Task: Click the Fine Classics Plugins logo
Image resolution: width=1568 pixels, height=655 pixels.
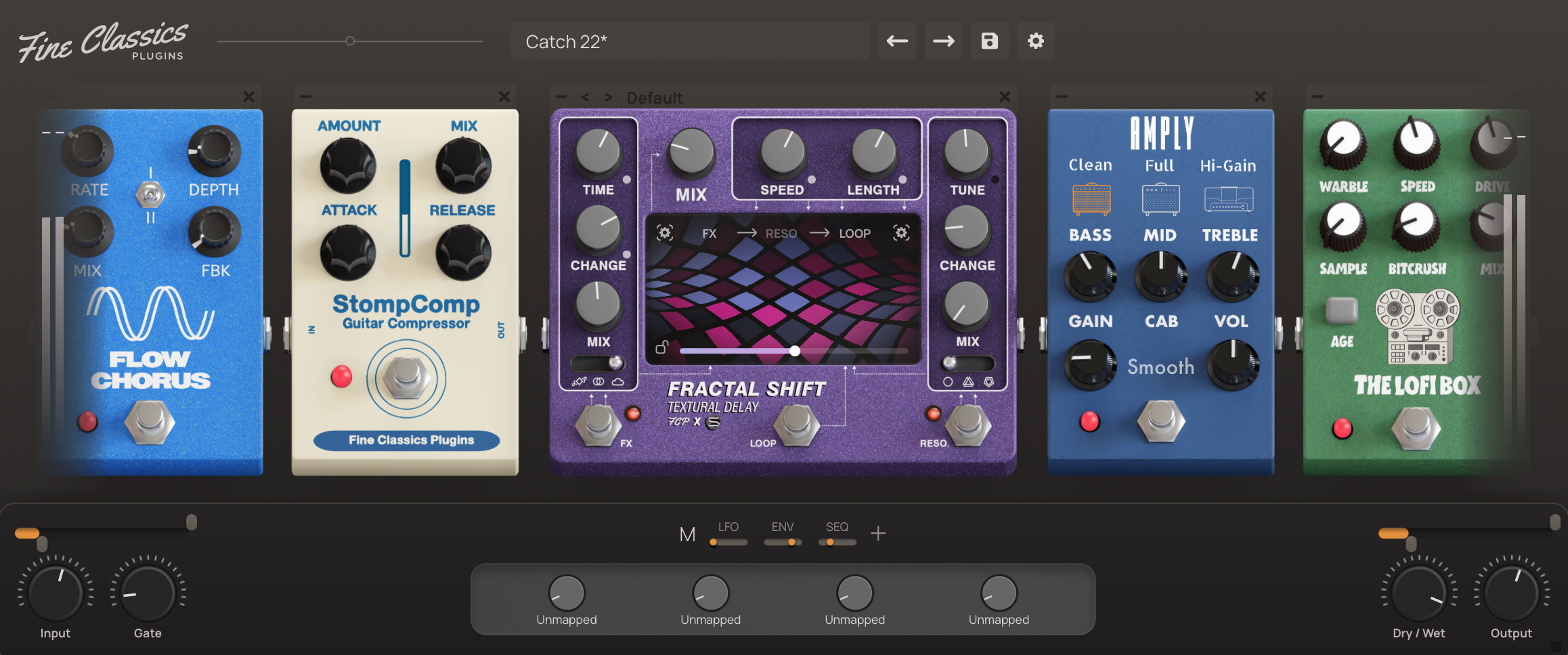Action: [x=102, y=42]
